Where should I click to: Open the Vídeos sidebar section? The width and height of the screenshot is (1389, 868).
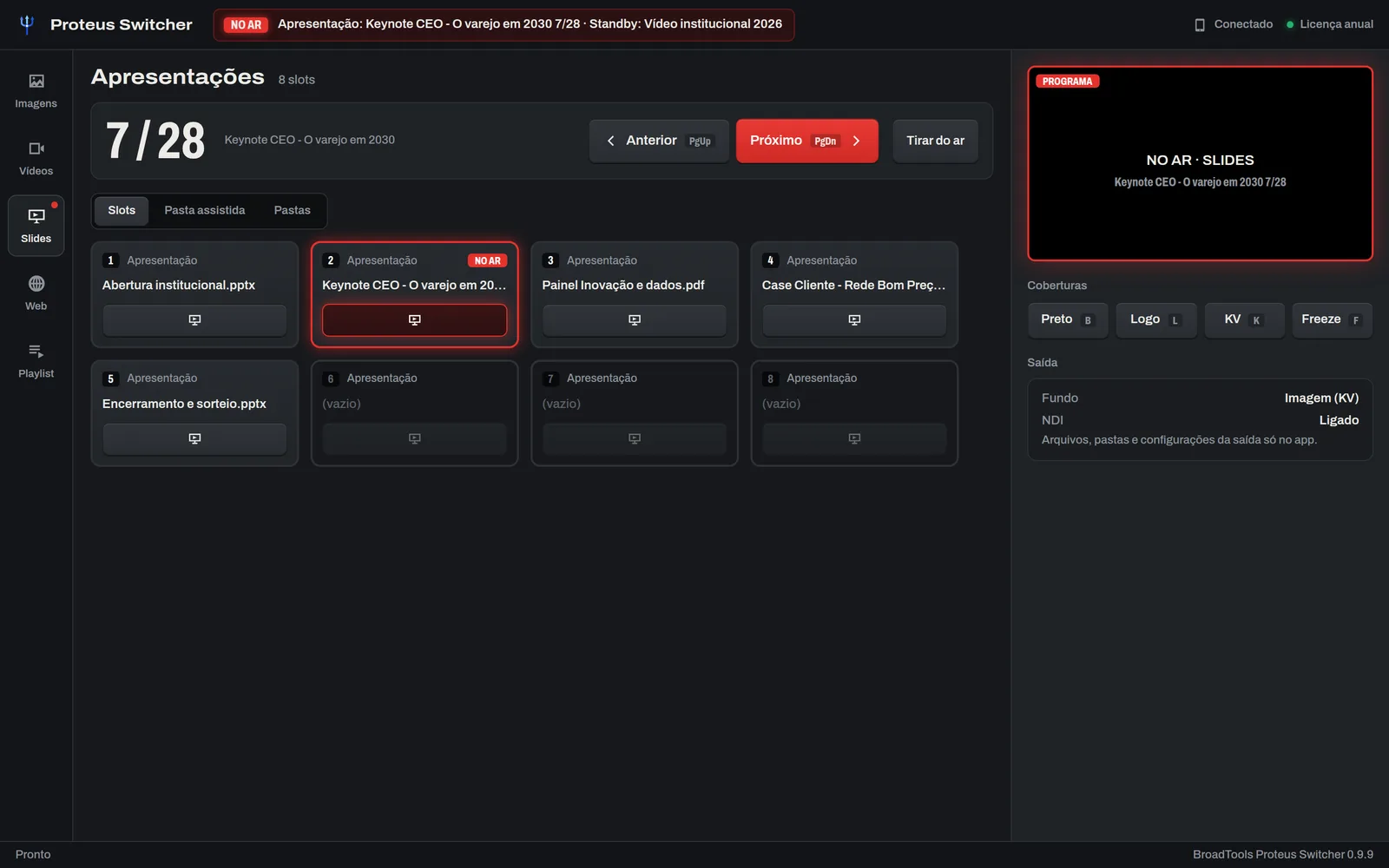36,158
